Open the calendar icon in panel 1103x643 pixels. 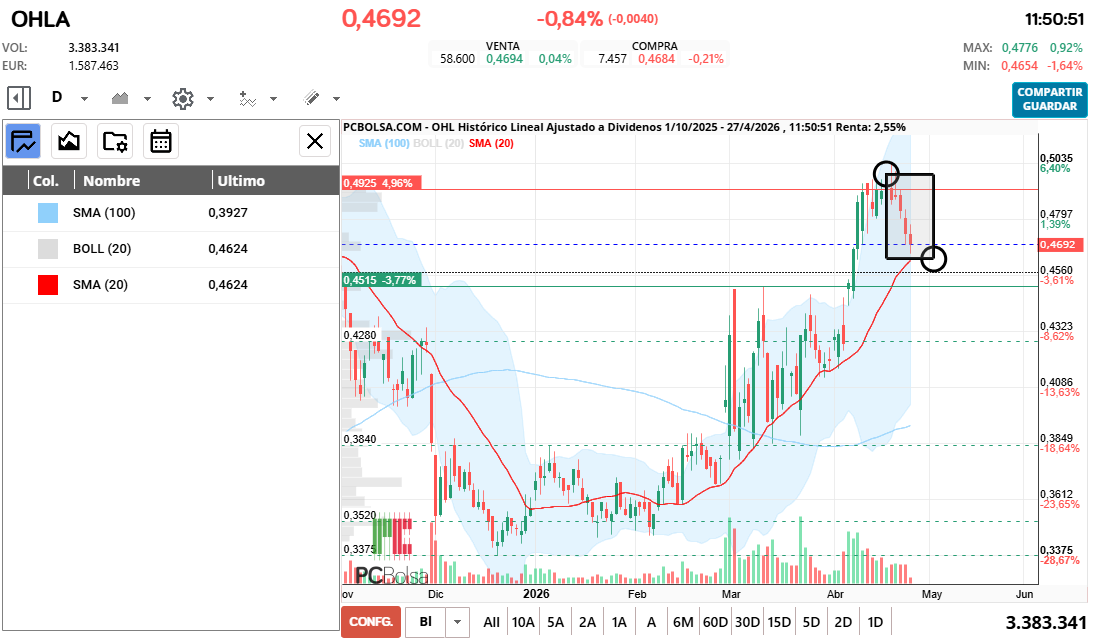(x=161, y=141)
